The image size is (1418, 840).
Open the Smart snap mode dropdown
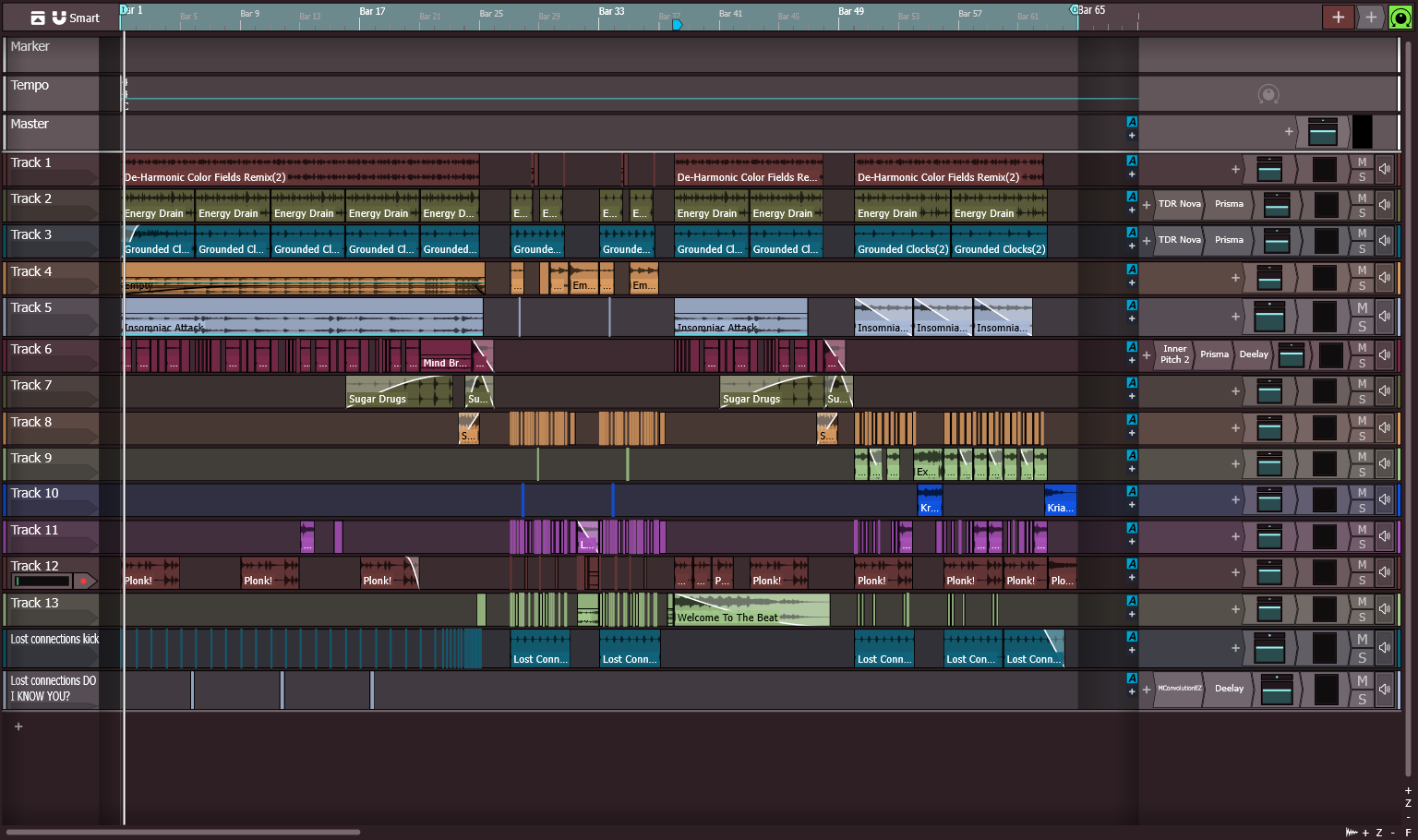click(84, 18)
